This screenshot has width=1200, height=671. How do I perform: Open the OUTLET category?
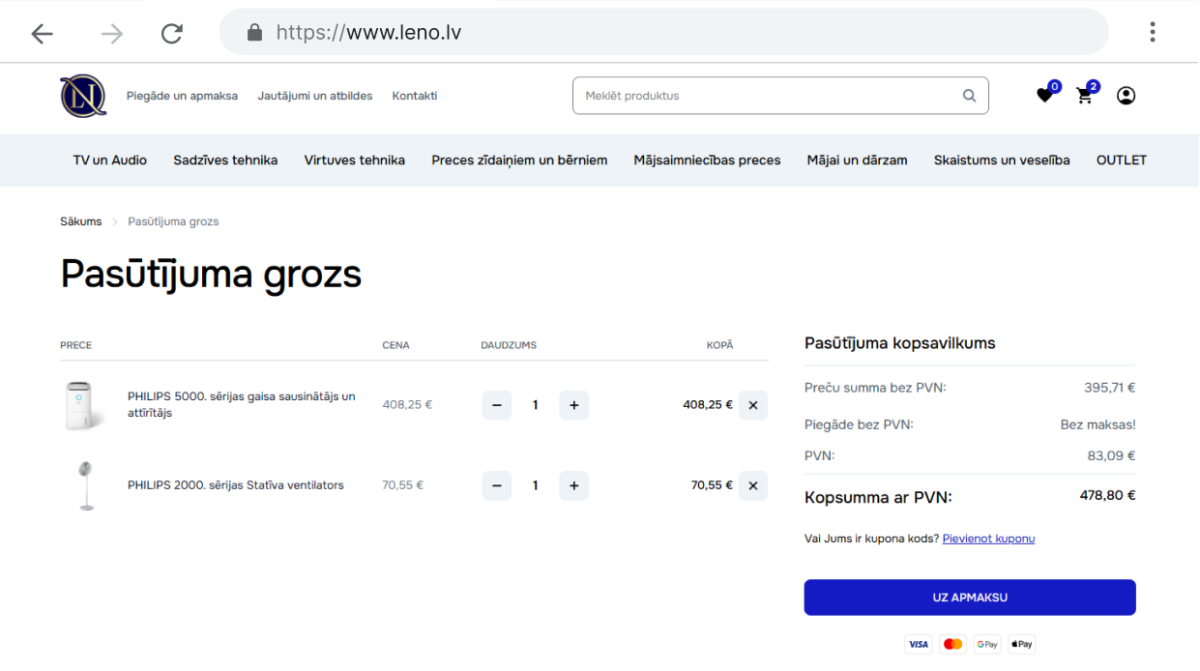pyautogui.click(x=1121, y=160)
